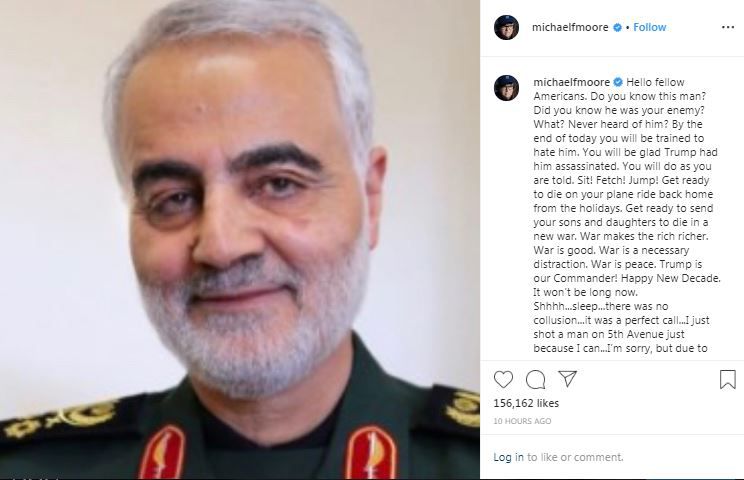Open the three-dot more options menu
744x480 pixels.
pyautogui.click(x=728, y=28)
